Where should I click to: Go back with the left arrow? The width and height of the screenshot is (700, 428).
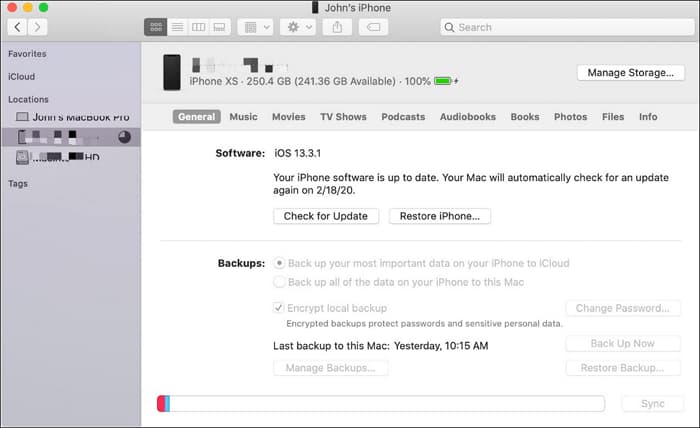[17, 27]
